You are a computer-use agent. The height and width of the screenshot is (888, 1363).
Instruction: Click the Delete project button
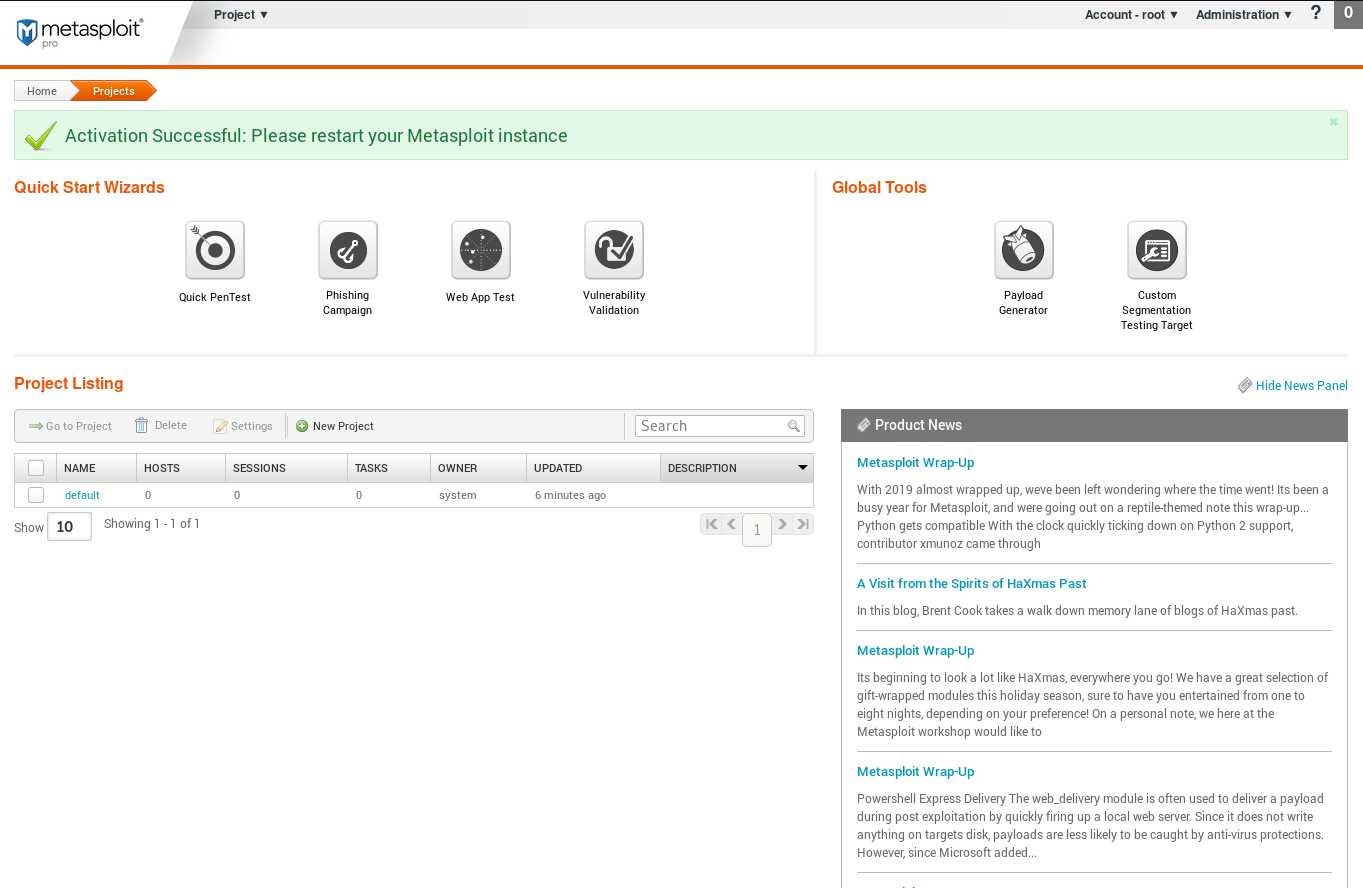click(x=161, y=426)
